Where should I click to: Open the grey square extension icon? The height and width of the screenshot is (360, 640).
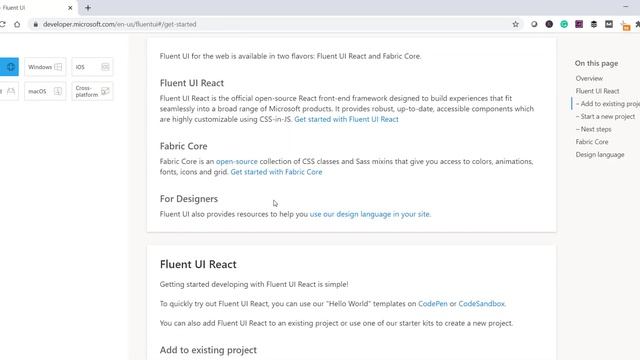[x=609, y=24]
